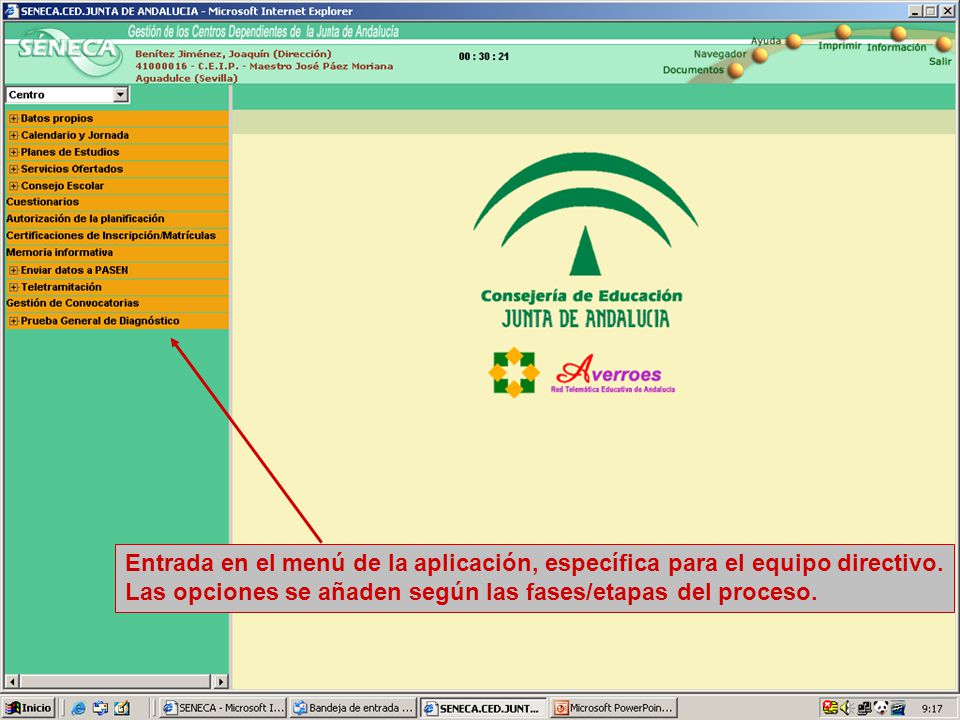Click the Ayuda link text

[766, 41]
